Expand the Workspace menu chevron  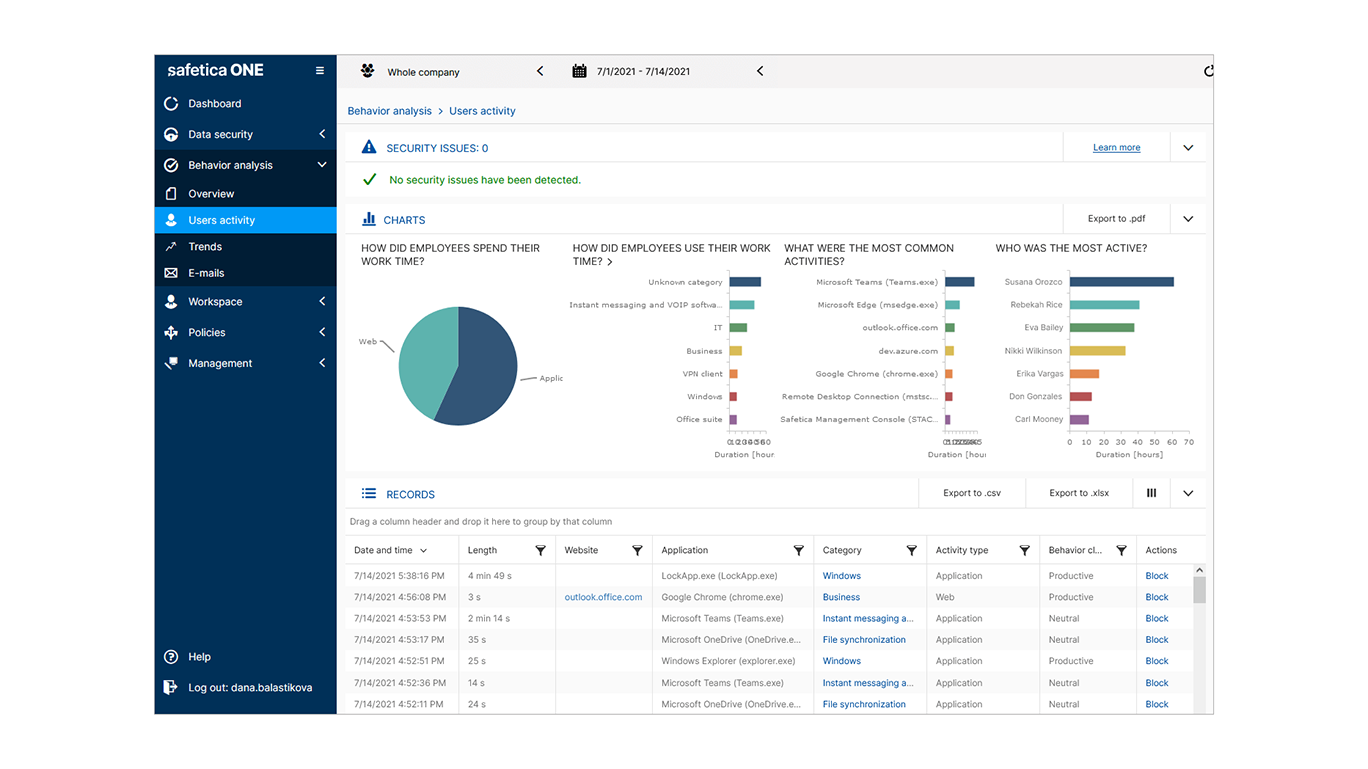(x=322, y=301)
